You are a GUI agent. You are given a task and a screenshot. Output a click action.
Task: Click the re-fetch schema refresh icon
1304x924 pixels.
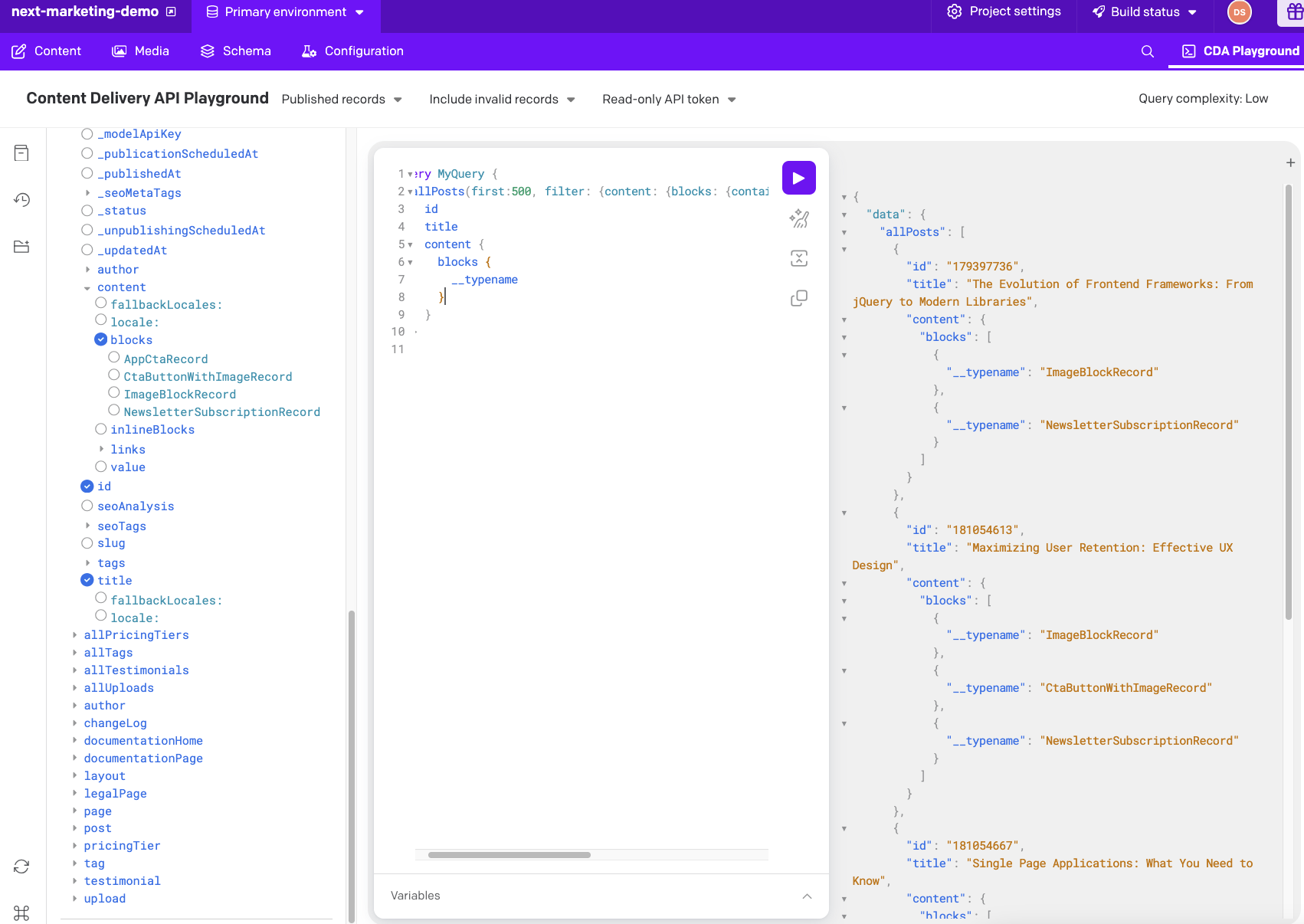tap(21, 867)
